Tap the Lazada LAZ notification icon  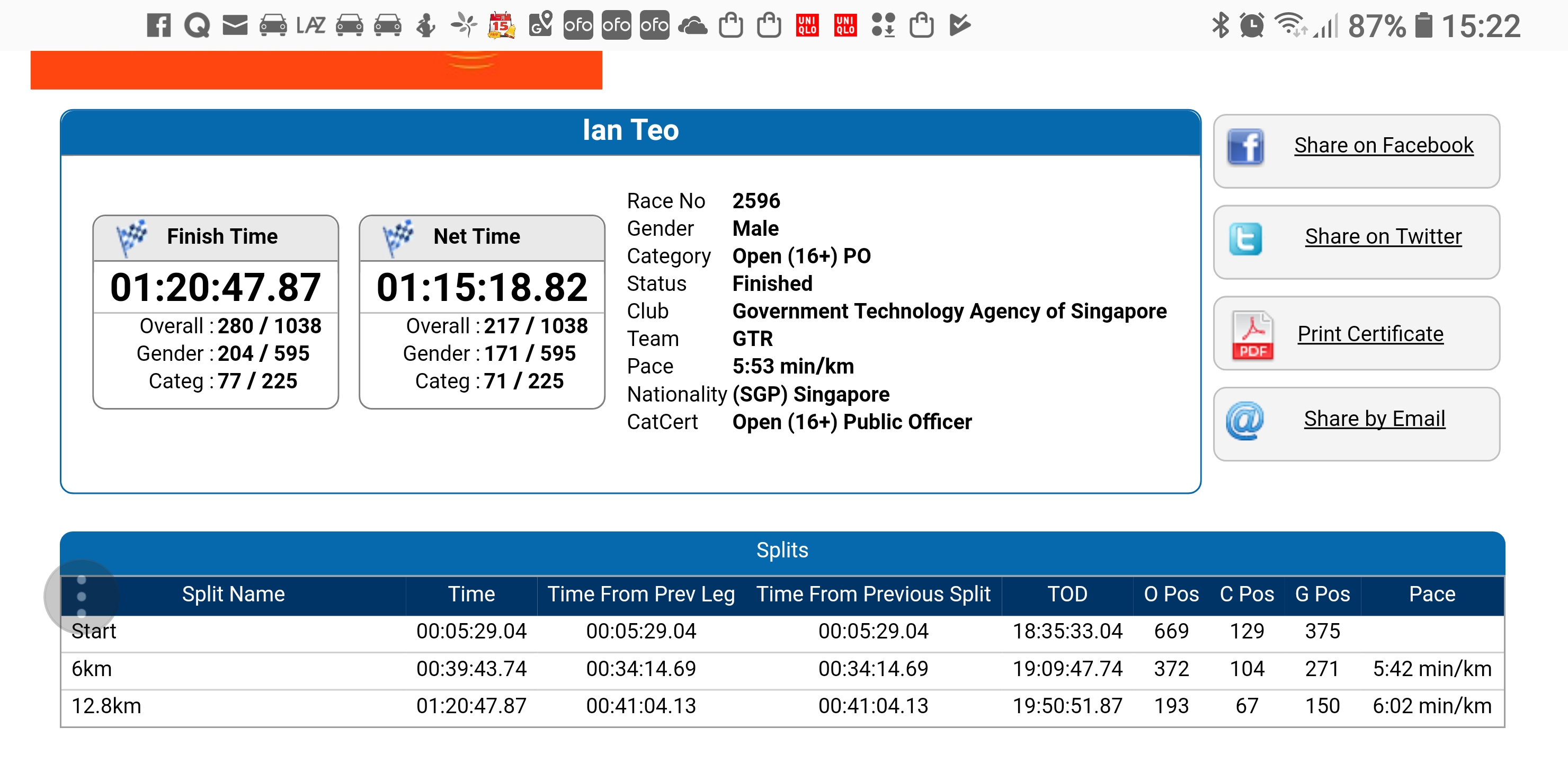[x=310, y=25]
